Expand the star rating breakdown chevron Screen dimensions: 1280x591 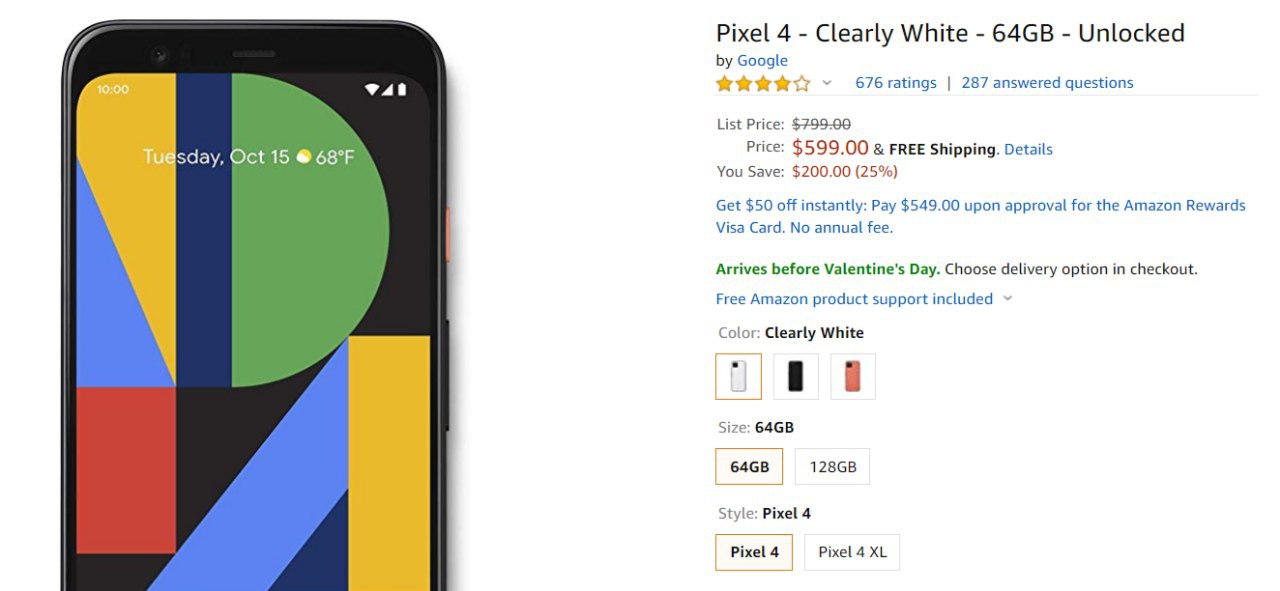click(x=827, y=83)
